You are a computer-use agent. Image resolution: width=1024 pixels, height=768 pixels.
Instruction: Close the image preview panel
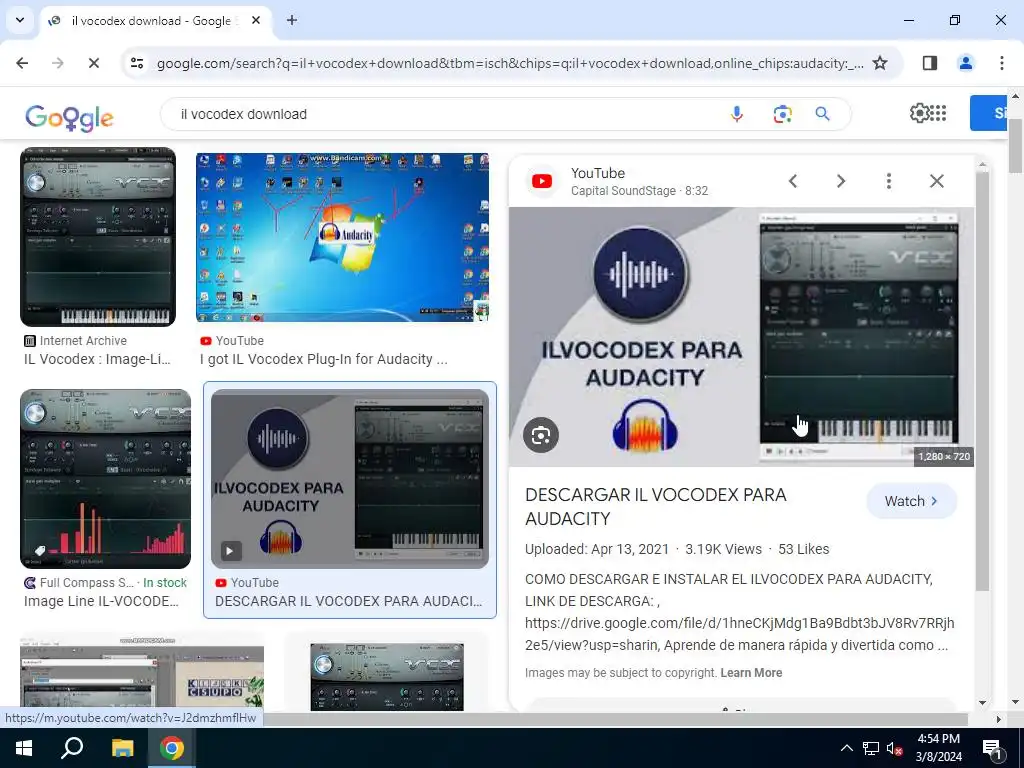936,181
